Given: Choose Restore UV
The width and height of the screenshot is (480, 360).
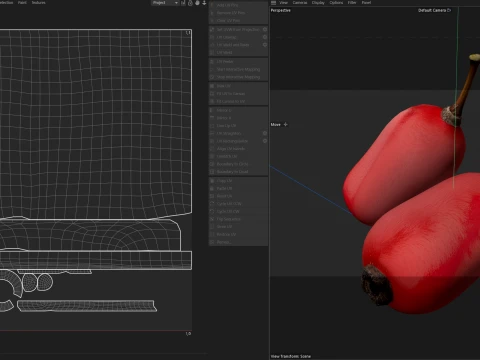Looking at the screenshot, I should pyautogui.click(x=238, y=234).
